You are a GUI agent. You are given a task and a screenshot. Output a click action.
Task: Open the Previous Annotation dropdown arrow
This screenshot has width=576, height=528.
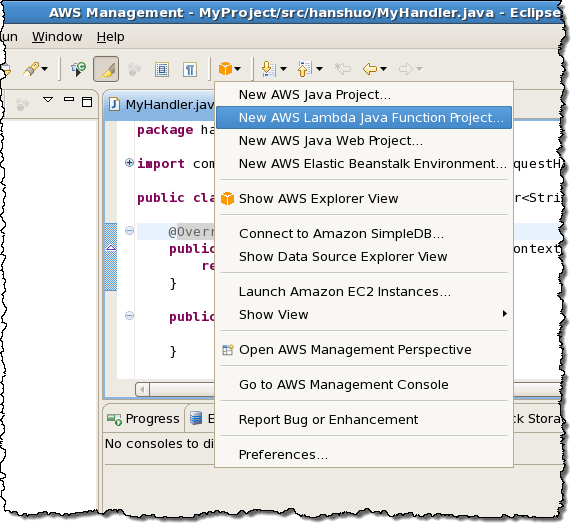click(x=320, y=69)
